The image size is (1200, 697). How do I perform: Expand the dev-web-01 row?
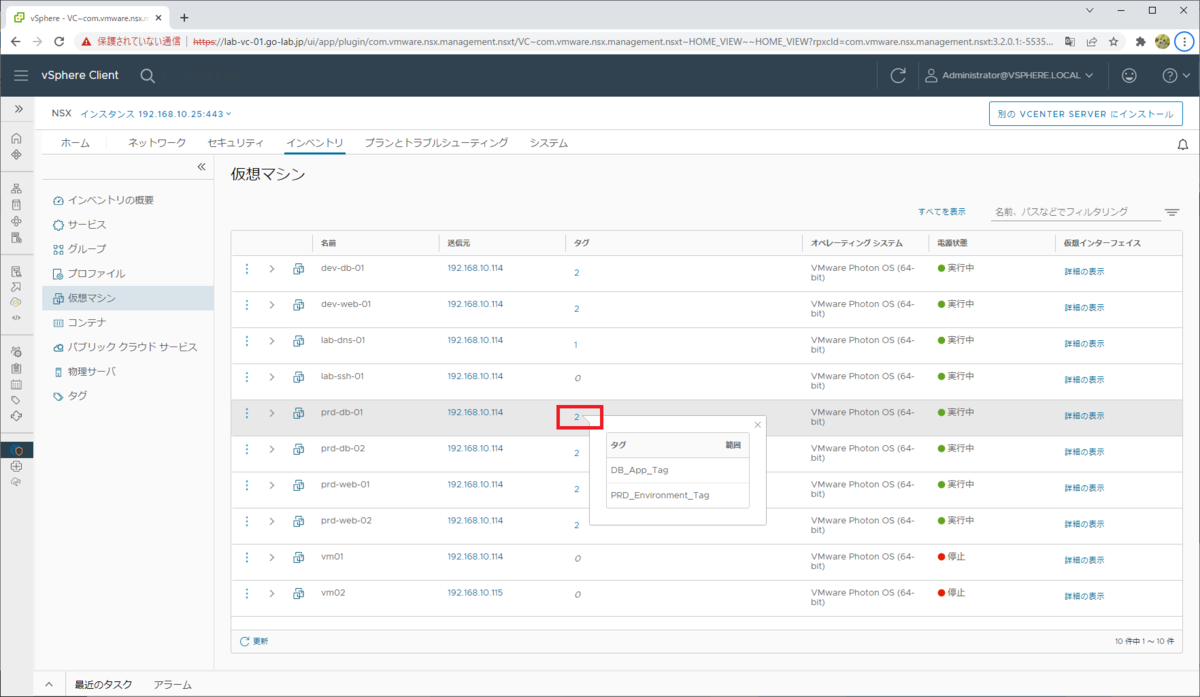tap(271, 305)
